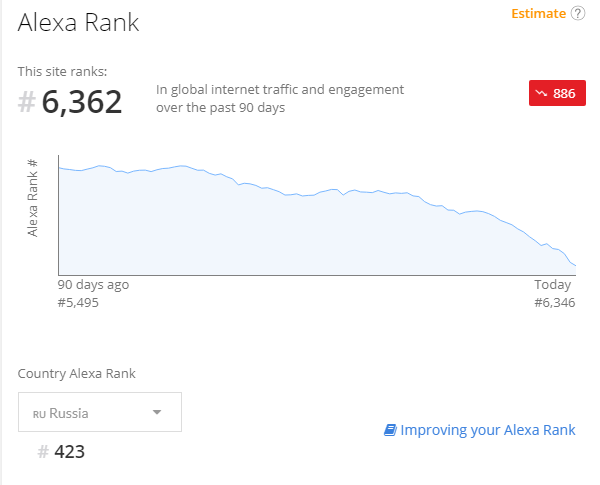This screenshot has height=485, width=600.
Task: Click the RU country code label
Action: pyautogui.click(x=39, y=412)
